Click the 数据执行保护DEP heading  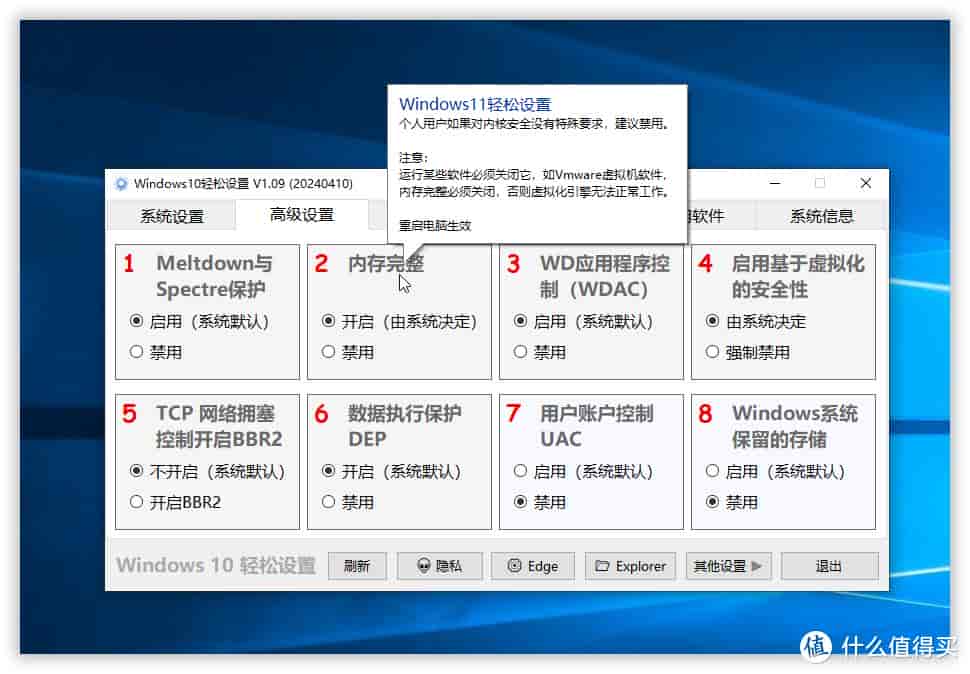click(x=404, y=426)
